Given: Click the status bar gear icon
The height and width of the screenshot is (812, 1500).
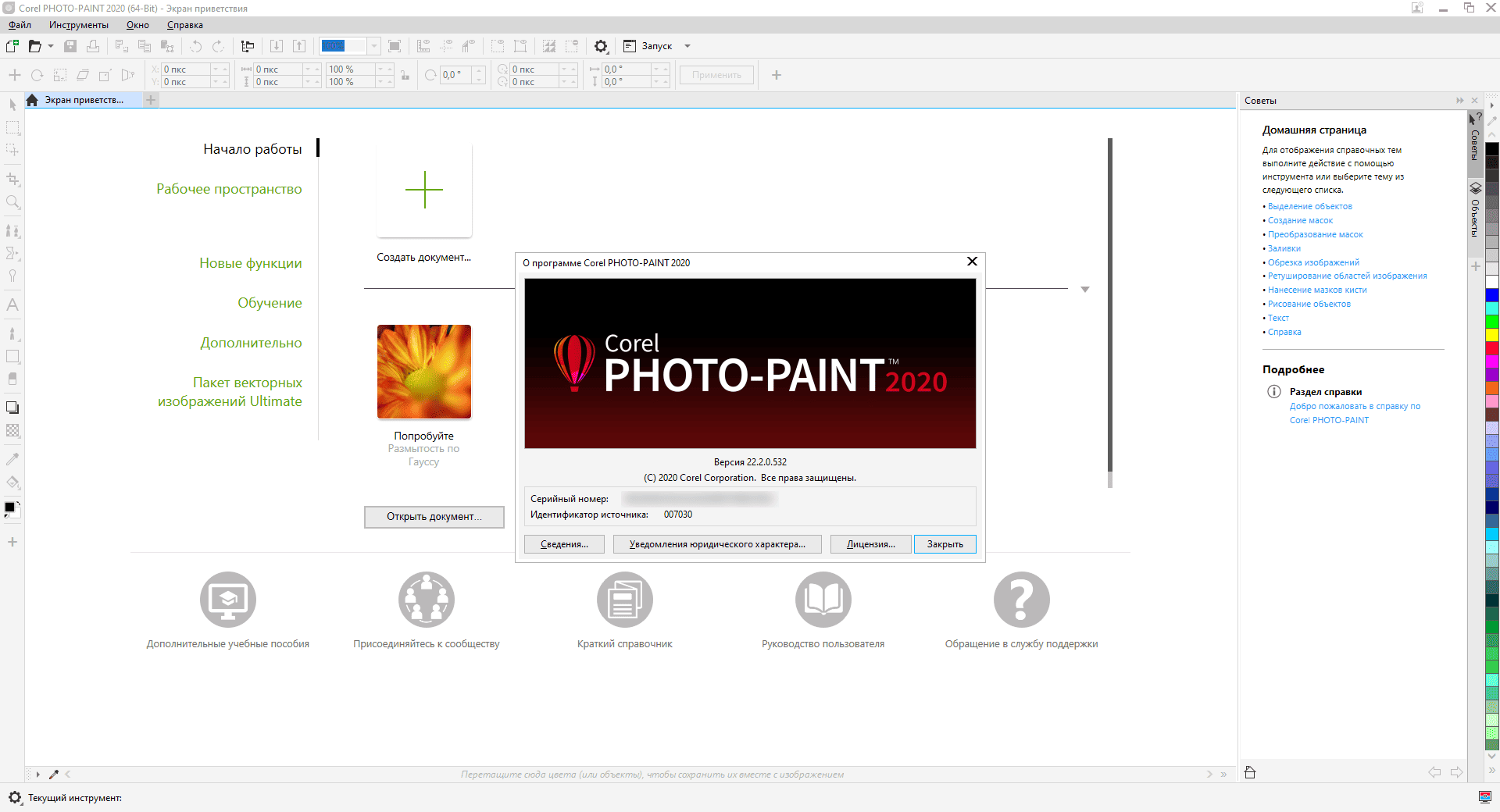Looking at the screenshot, I should pyautogui.click(x=15, y=797).
